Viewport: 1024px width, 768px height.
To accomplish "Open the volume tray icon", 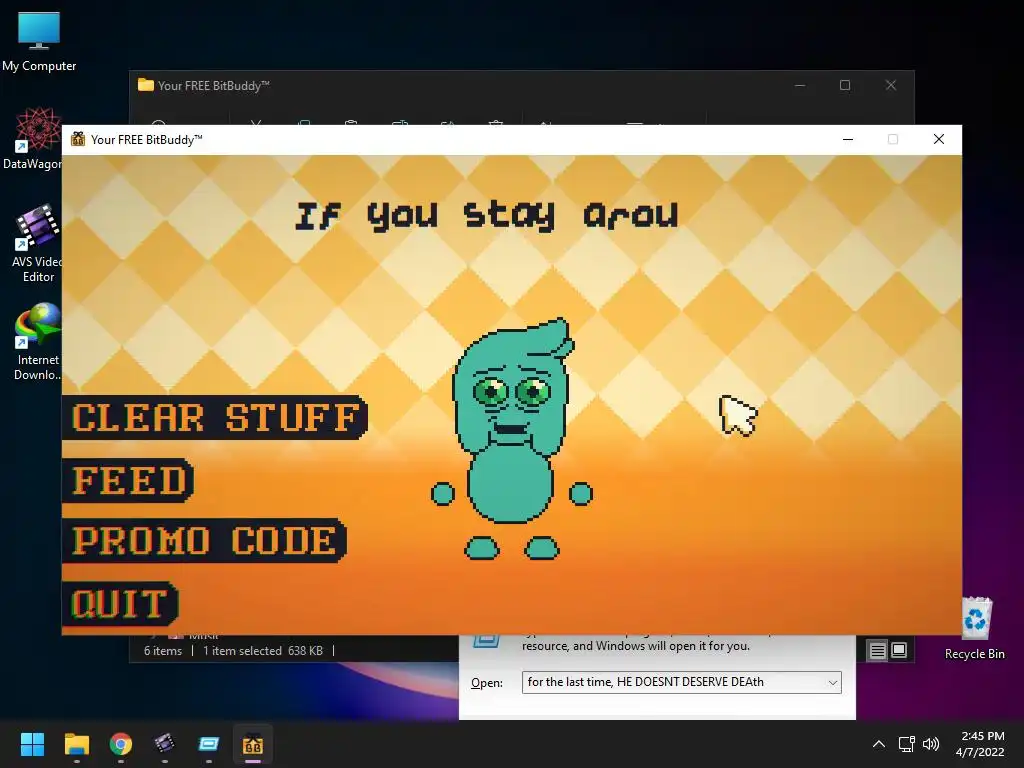I will point(931,744).
